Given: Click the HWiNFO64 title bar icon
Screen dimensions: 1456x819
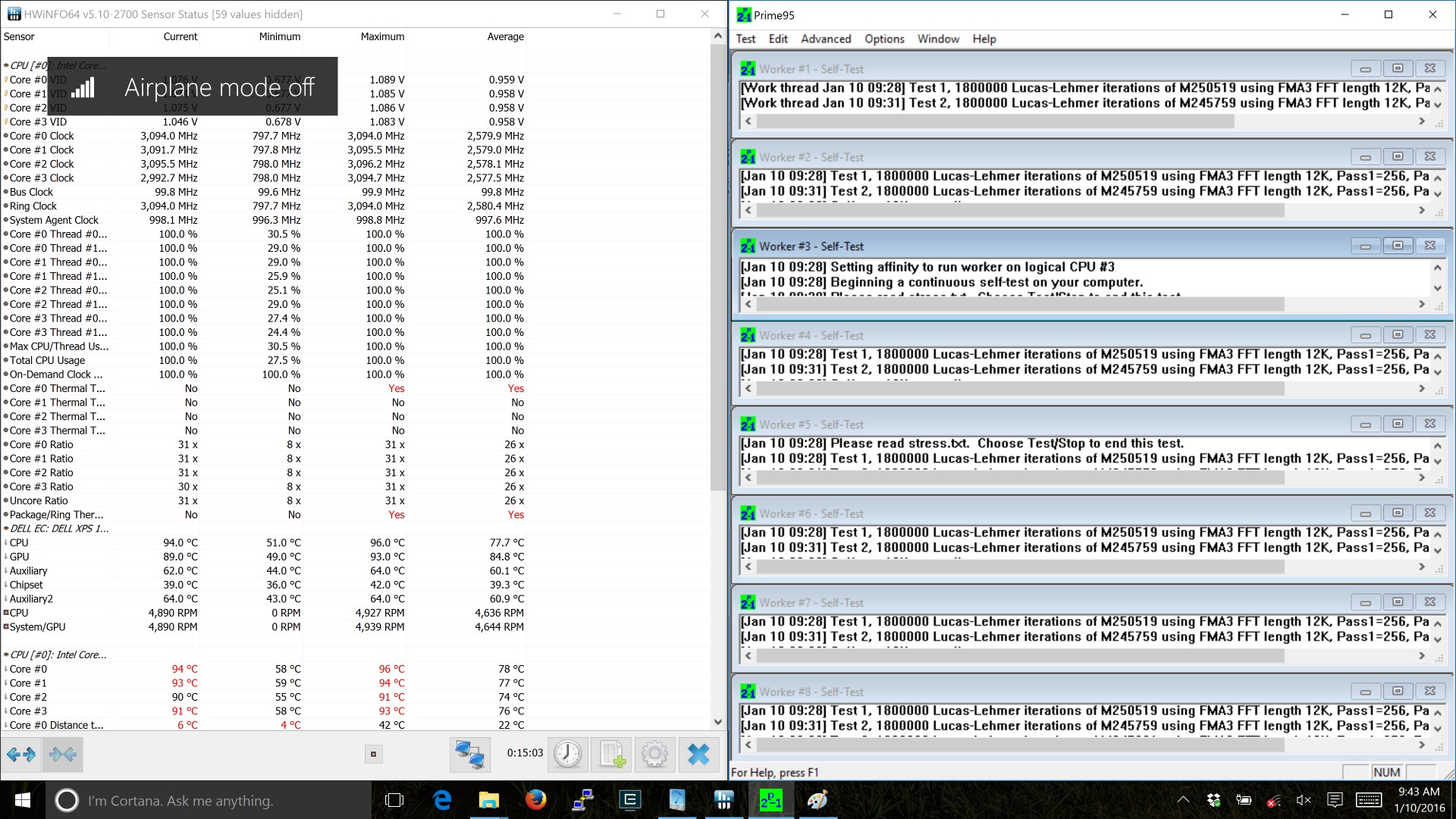Looking at the screenshot, I should point(14,14).
